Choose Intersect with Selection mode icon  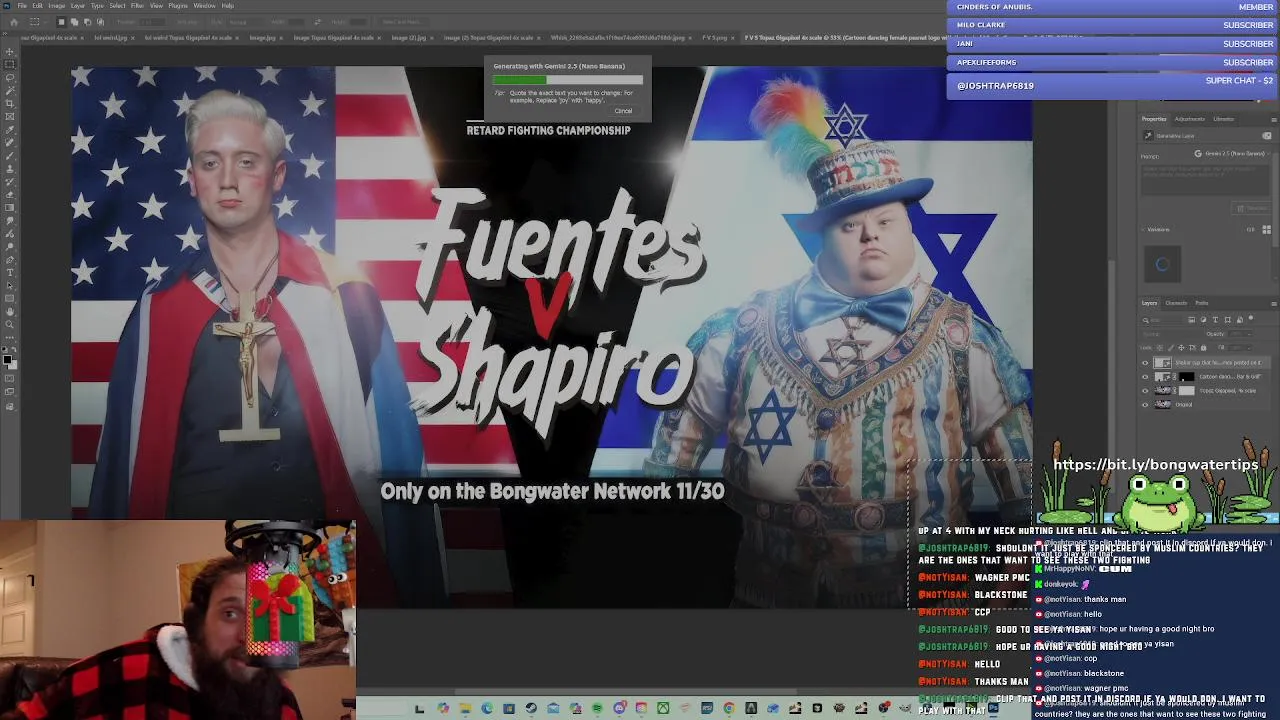click(x=100, y=22)
